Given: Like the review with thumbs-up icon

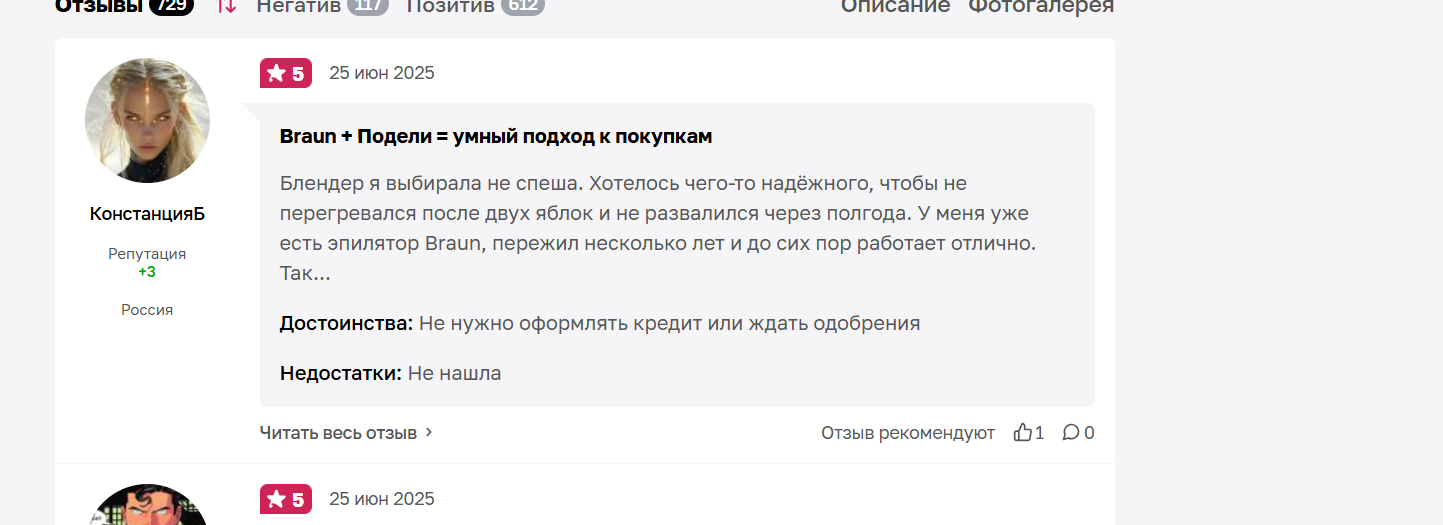Looking at the screenshot, I should [x=1023, y=433].
